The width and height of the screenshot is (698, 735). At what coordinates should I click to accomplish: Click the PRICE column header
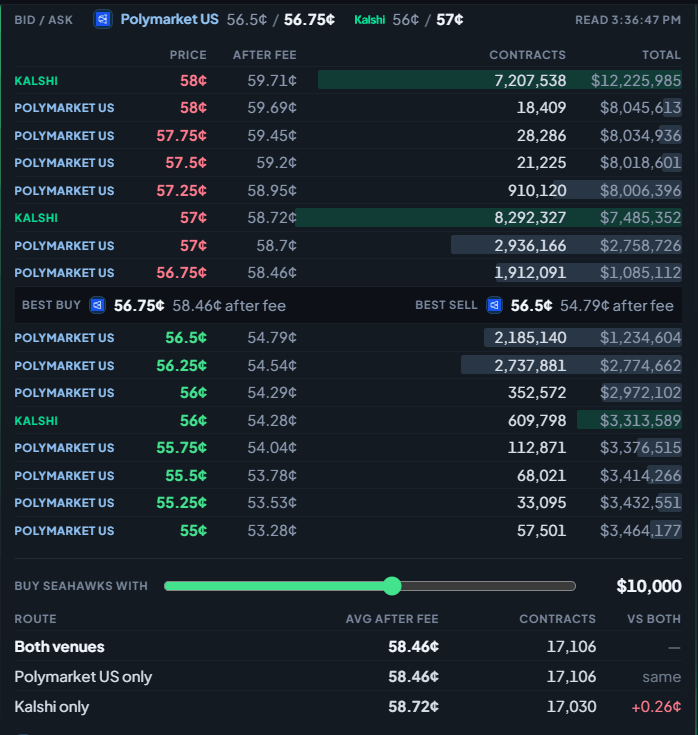(188, 55)
